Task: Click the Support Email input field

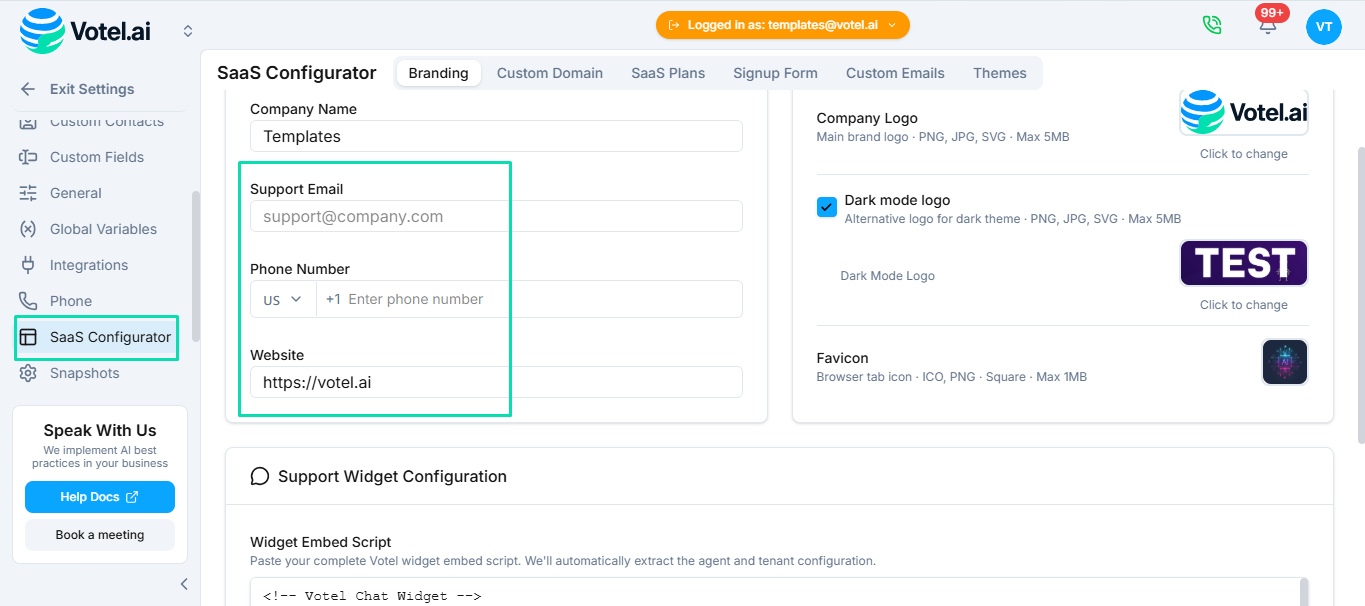Action: pos(496,216)
